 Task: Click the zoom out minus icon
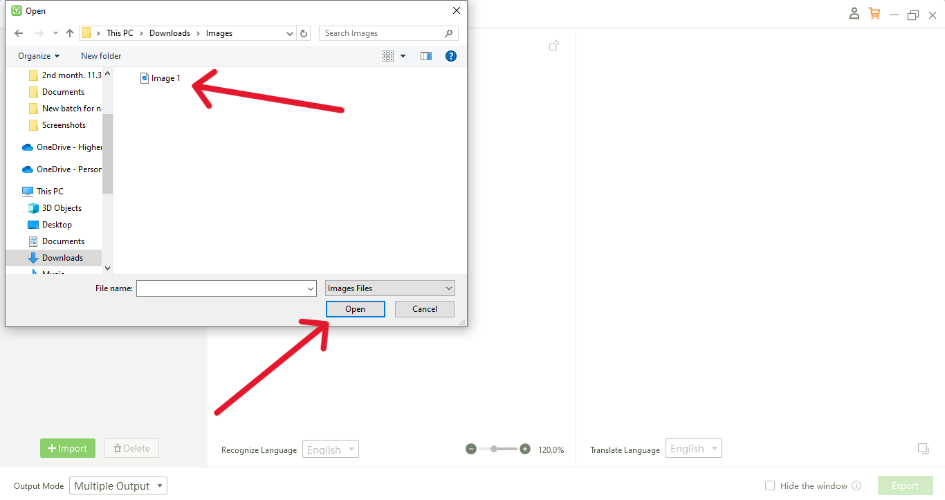[x=471, y=449]
